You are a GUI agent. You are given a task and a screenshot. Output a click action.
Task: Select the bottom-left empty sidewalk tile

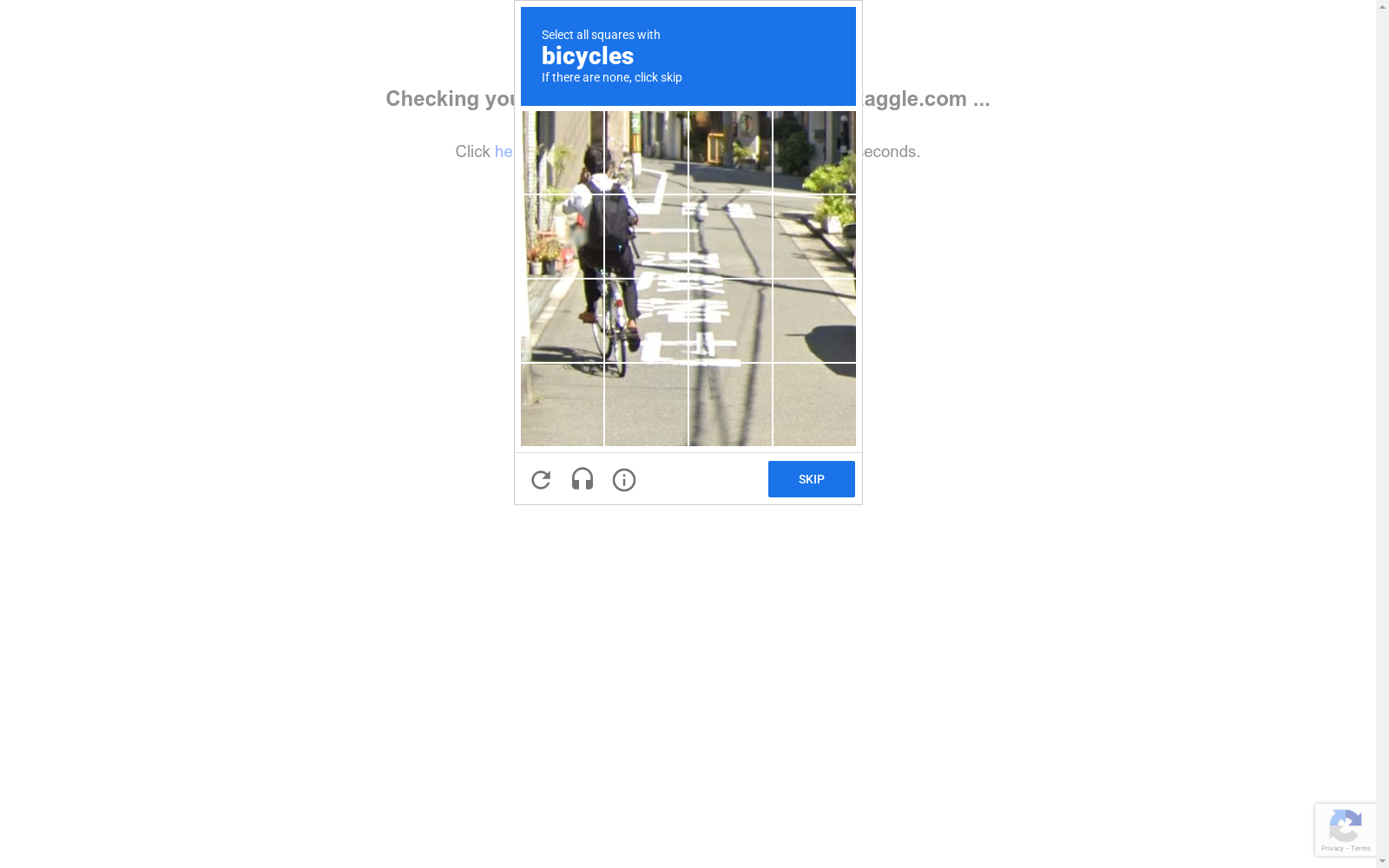tap(563, 404)
